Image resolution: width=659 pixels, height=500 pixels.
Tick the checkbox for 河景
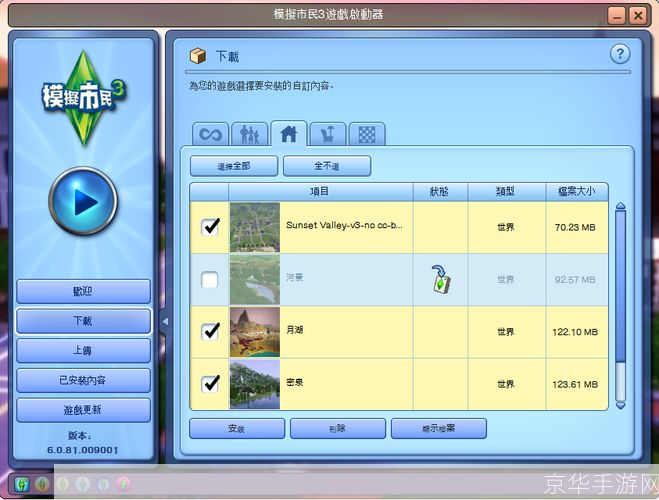[x=210, y=280]
